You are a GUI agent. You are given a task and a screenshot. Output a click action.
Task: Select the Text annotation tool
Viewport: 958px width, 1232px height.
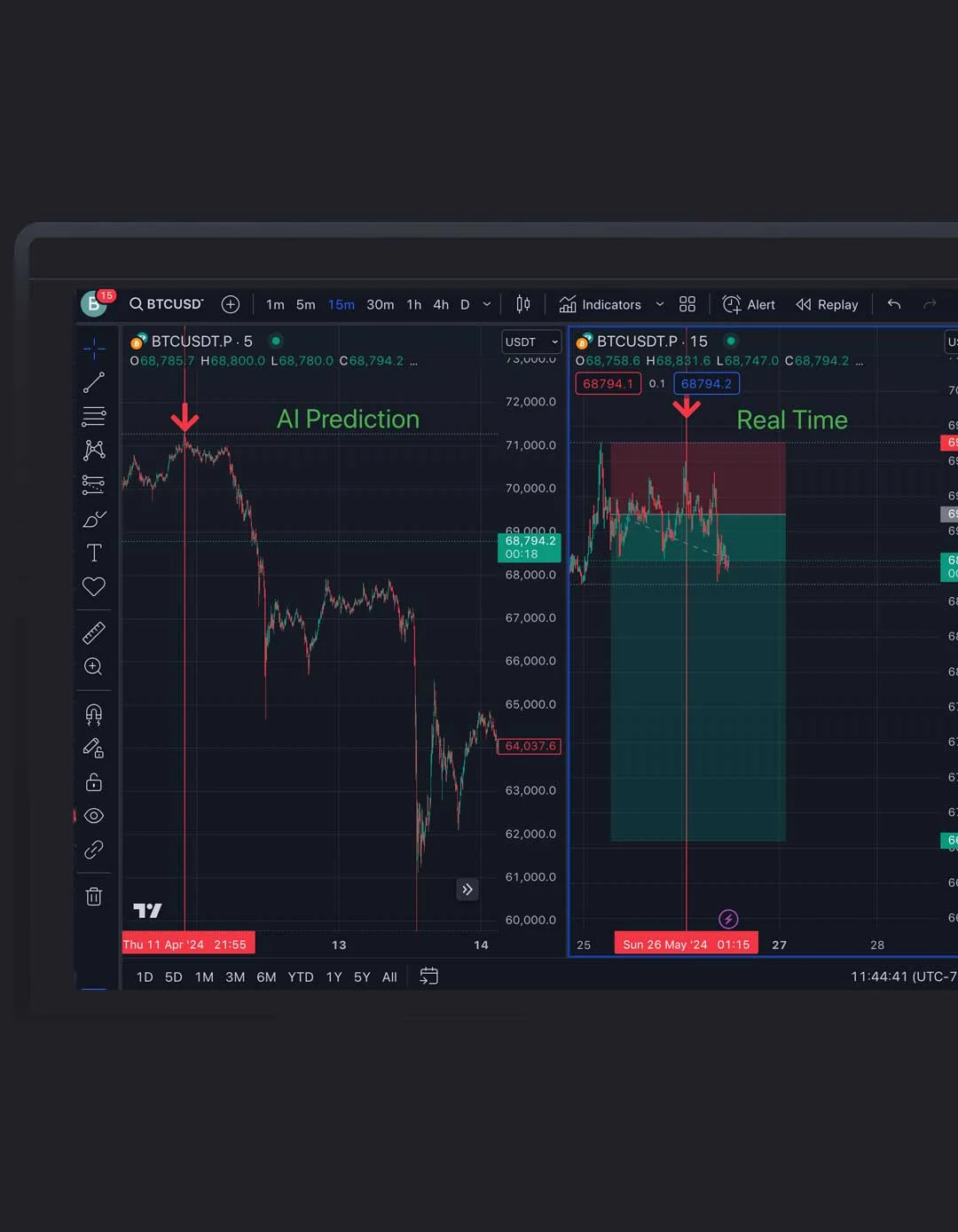(x=93, y=552)
